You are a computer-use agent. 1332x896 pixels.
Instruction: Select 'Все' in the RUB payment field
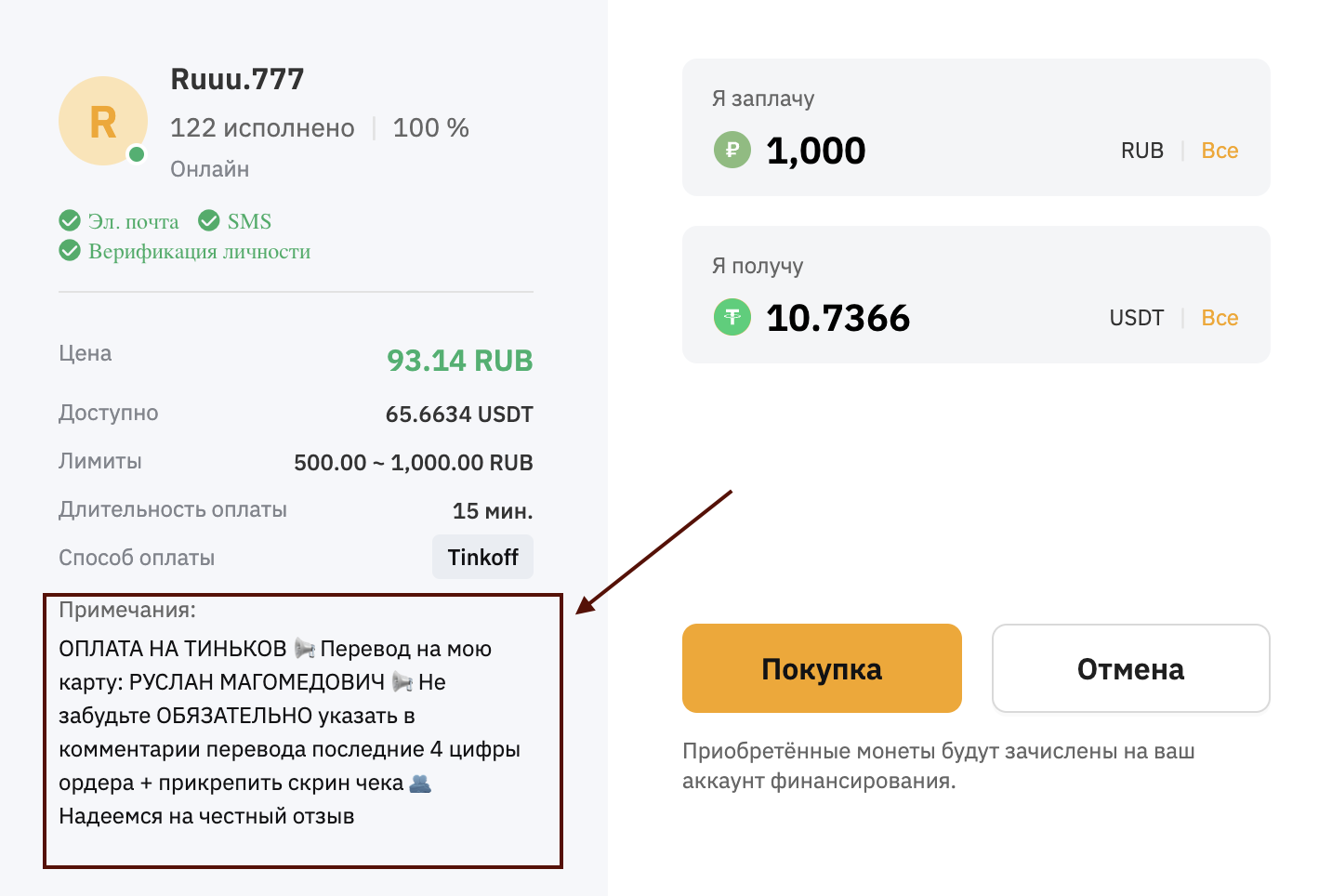pyautogui.click(x=1220, y=151)
